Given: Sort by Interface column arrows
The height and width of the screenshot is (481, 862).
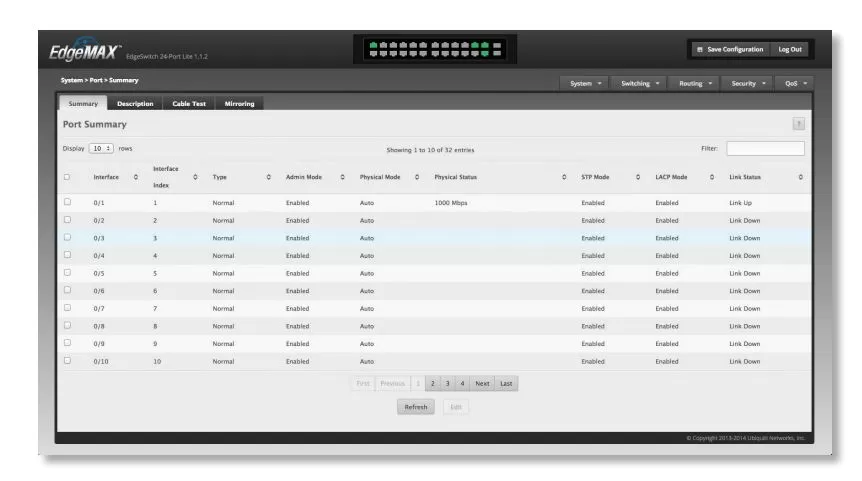Looking at the screenshot, I should [x=136, y=177].
